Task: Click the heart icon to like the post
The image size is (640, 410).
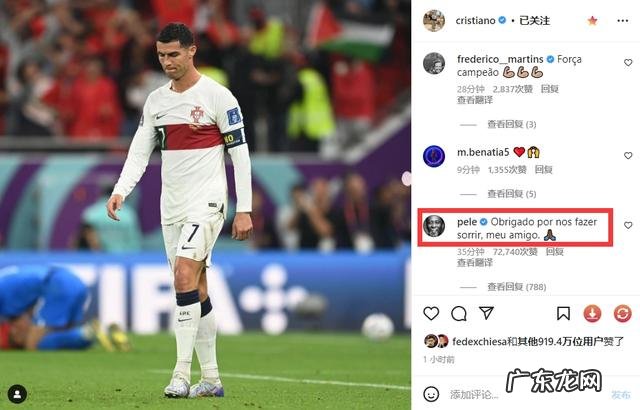Action: (x=431, y=313)
